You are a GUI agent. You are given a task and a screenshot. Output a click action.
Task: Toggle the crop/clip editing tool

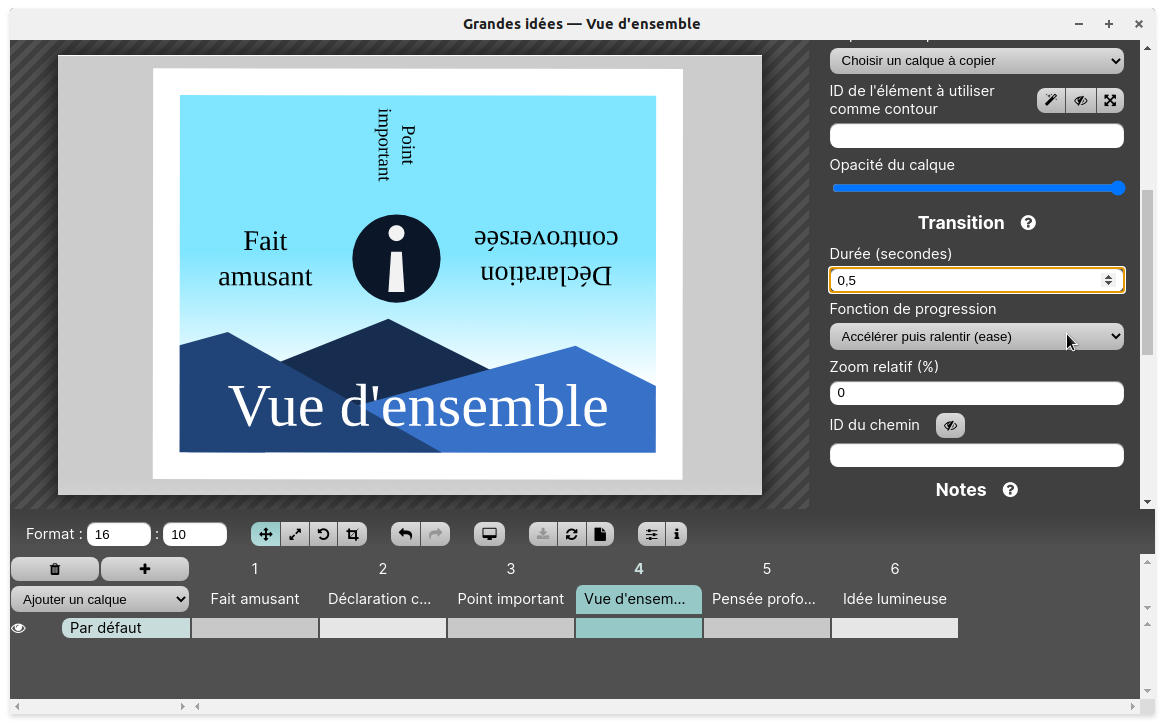coord(353,535)
